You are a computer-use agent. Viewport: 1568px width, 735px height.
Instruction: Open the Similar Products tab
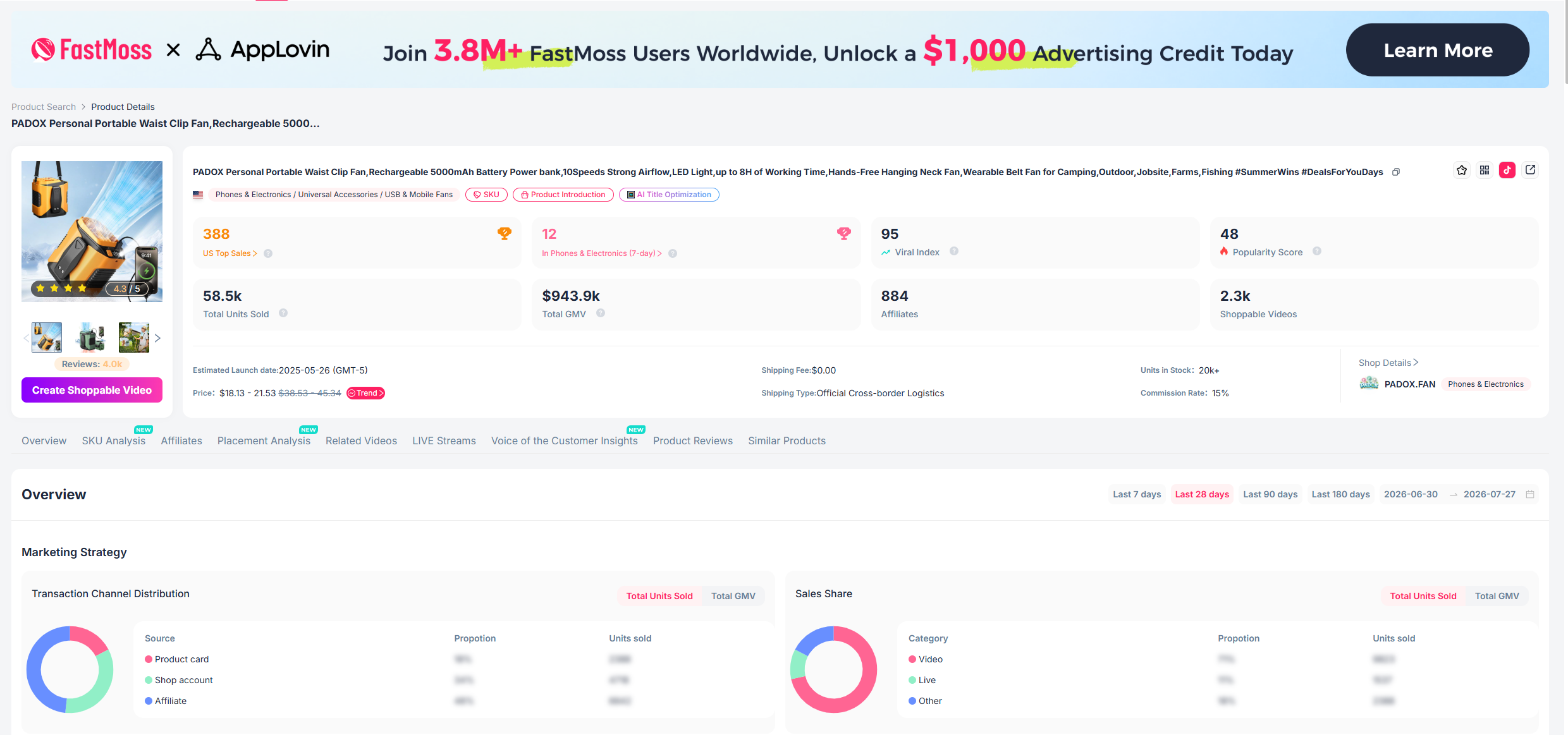[x=787, y=440]
